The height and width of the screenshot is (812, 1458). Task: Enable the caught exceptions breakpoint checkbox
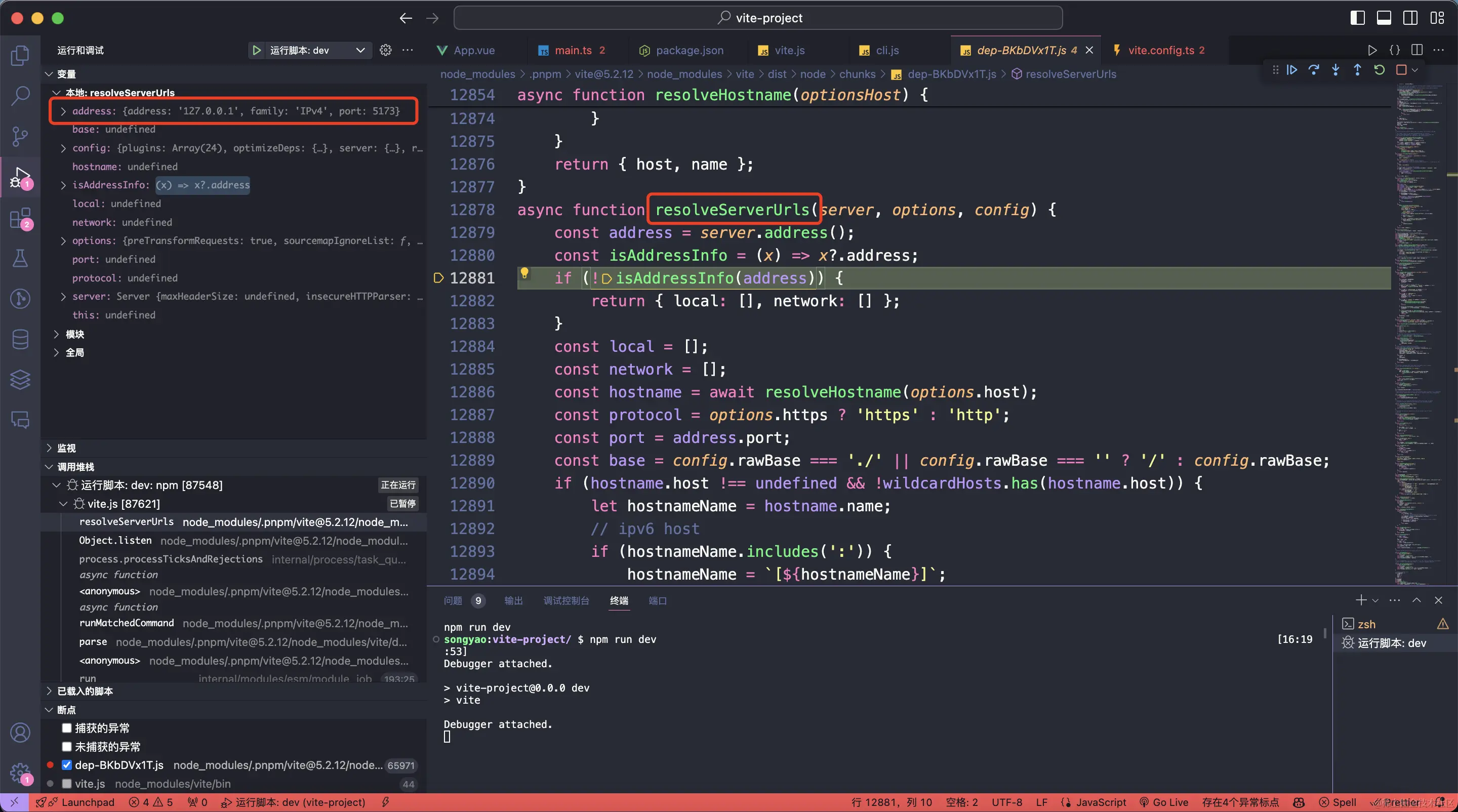[67, 727]
